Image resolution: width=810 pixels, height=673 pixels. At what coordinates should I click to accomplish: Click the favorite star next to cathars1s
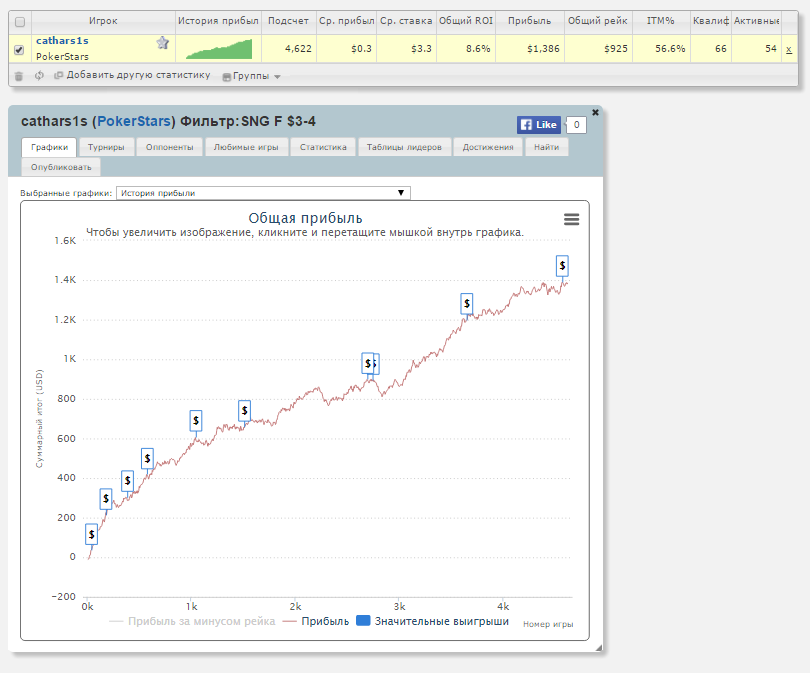[163, 43]
